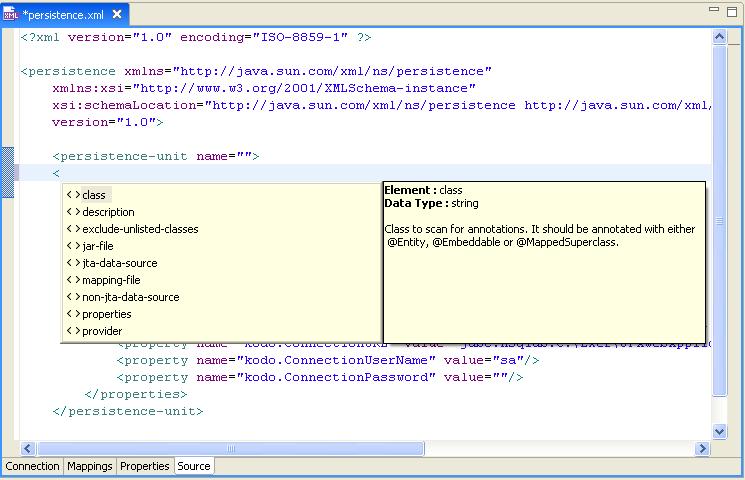This screenshot has width=745, height=480.
Task: Select the Source tab
Action: click(193, 466)
